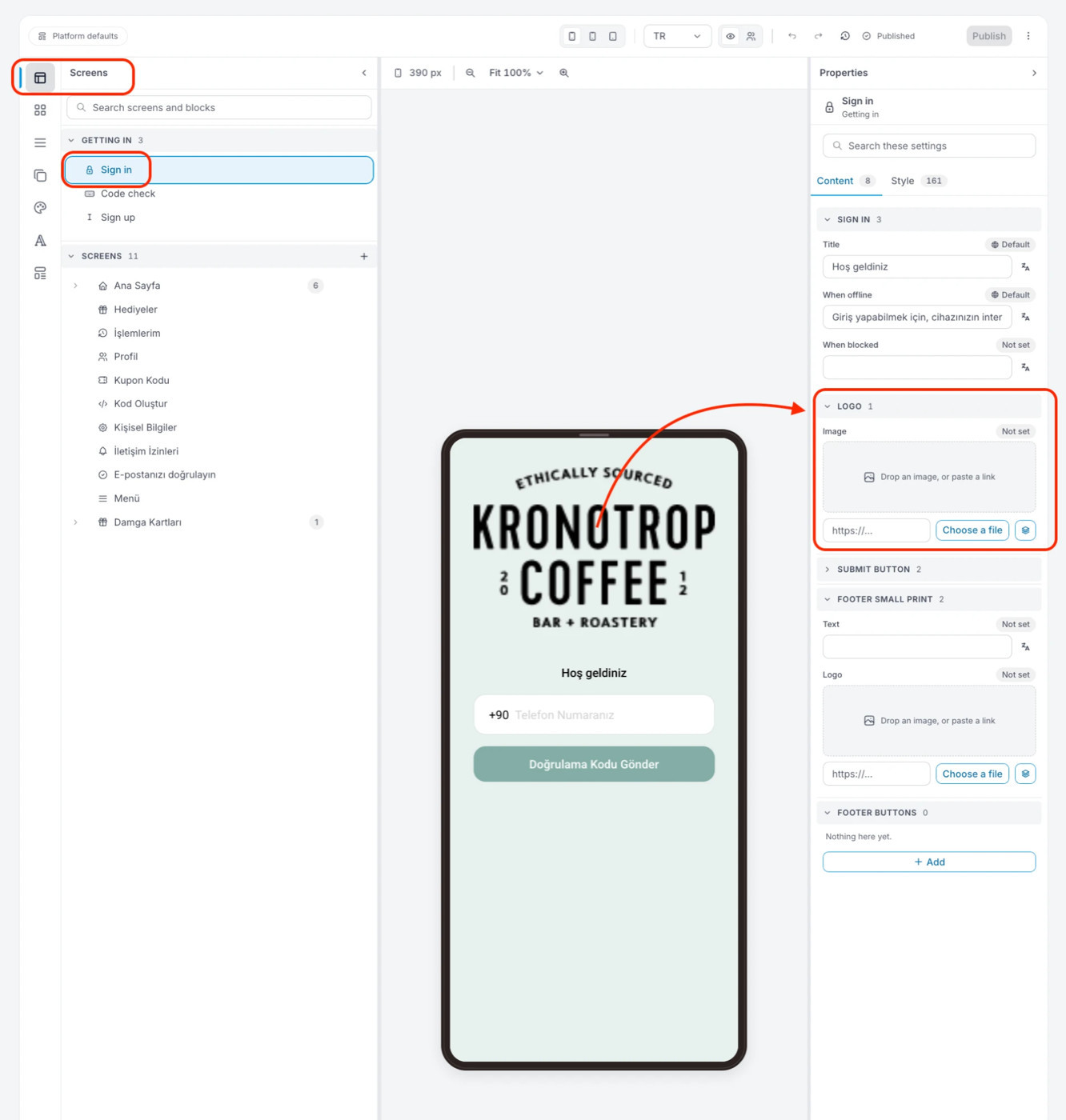1066x1120 pixels.
Task: Collapse the Footer Small Print section
Action: pos(828,599)
